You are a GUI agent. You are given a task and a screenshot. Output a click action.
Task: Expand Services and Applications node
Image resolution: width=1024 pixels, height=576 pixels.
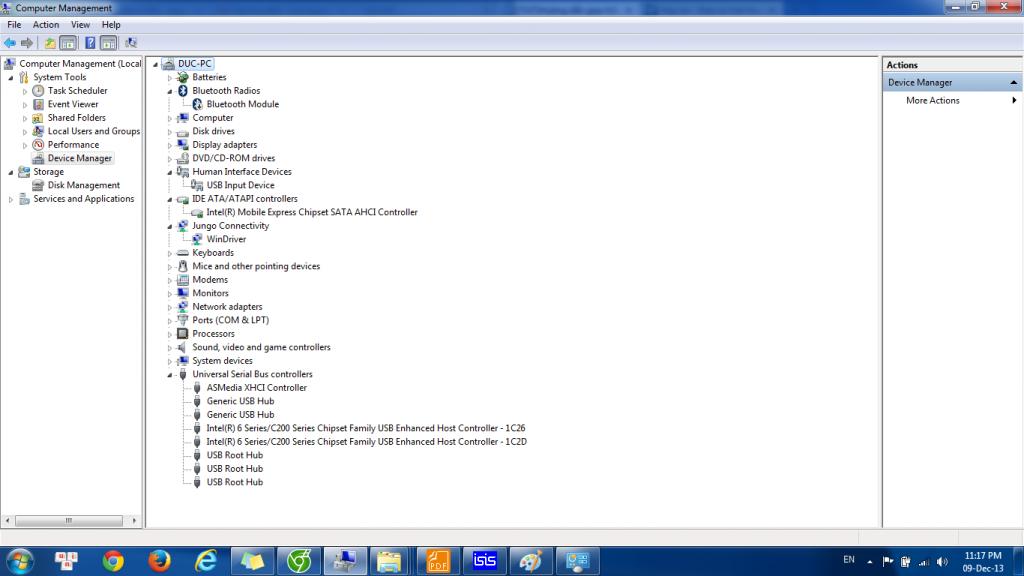click(10, 199)
